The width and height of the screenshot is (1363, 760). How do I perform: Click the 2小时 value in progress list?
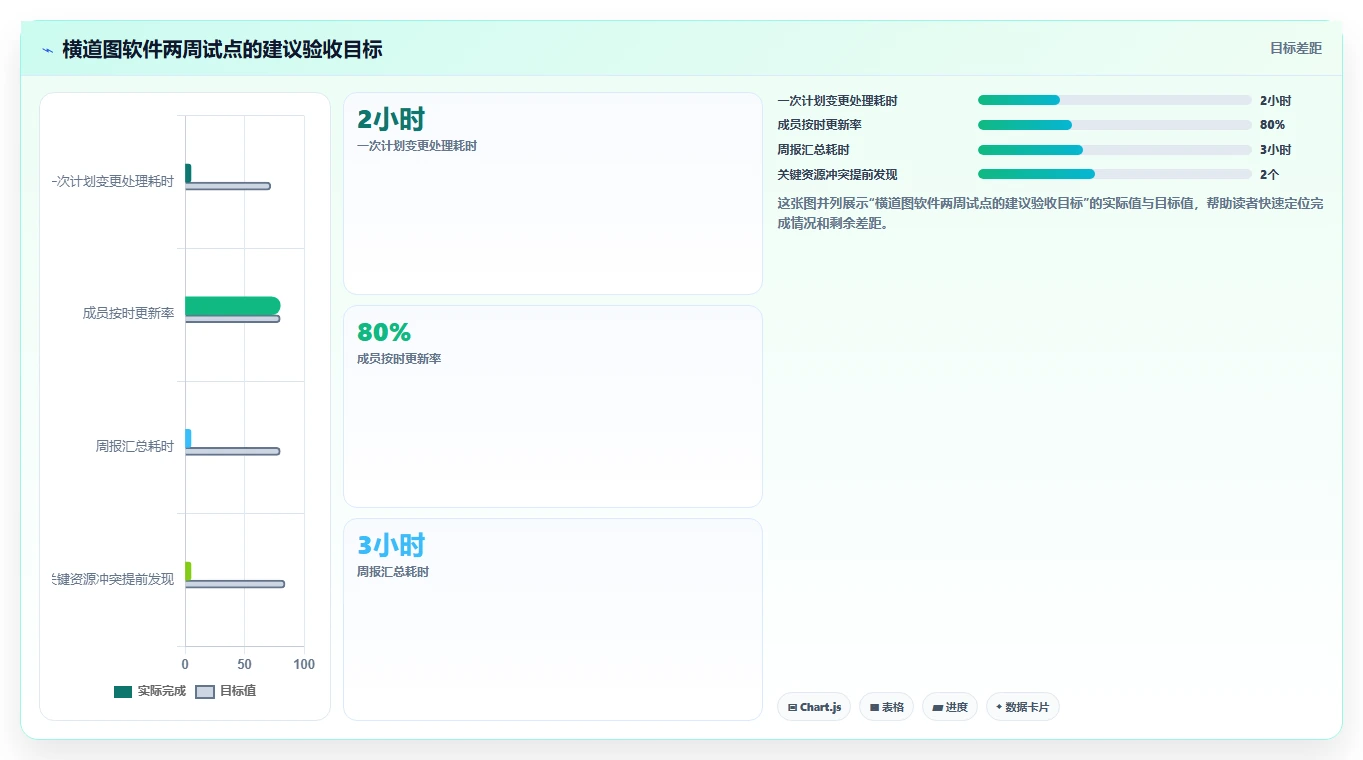coord(1275,100)
